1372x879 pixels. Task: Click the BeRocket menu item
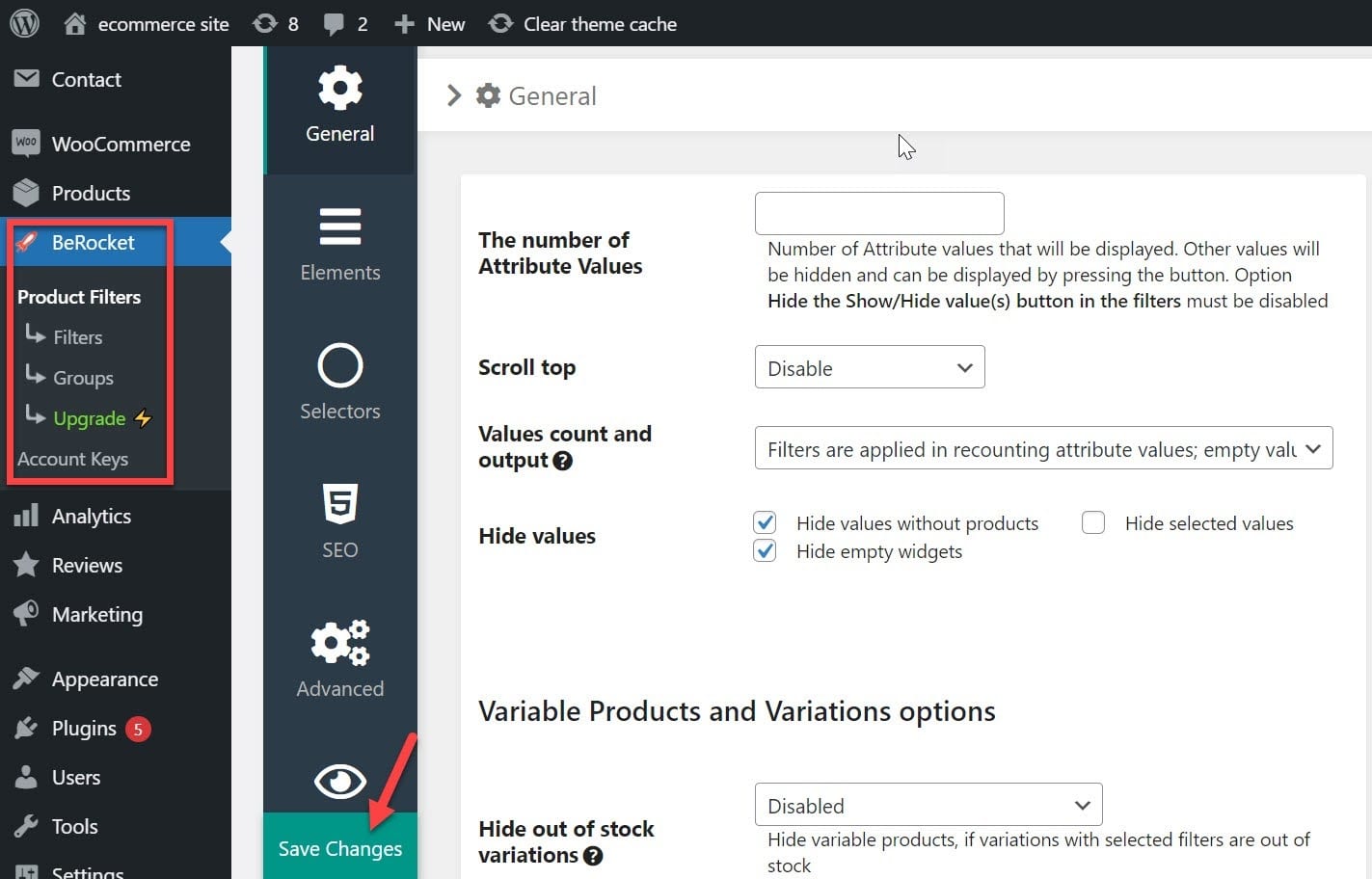[x=116, y=242]
